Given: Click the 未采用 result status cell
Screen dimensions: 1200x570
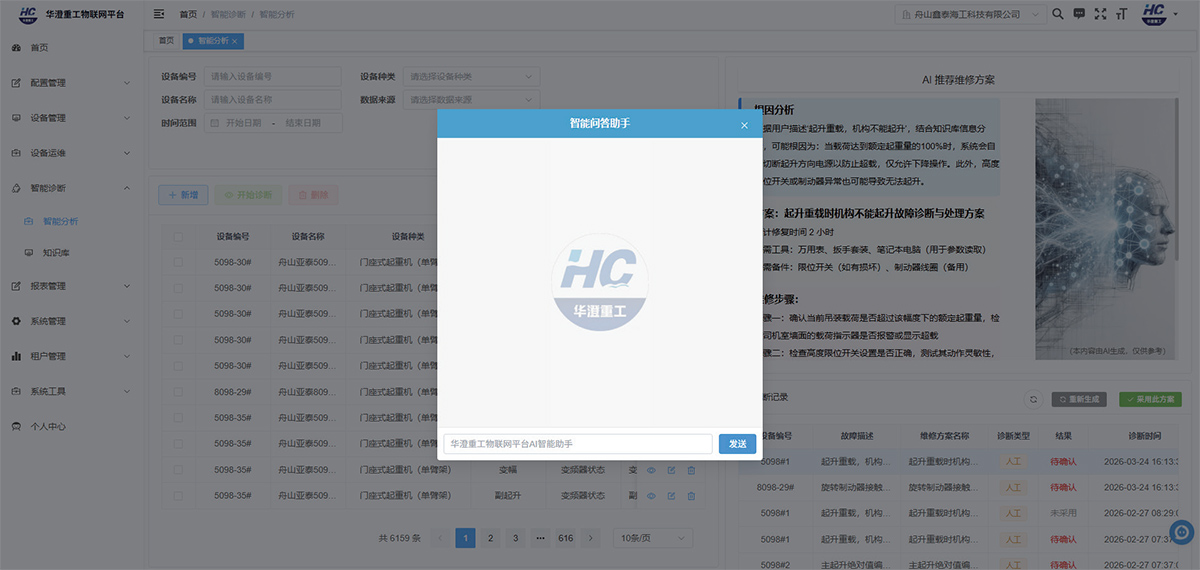Looking at the screenshot, I should click(1063, 512).
